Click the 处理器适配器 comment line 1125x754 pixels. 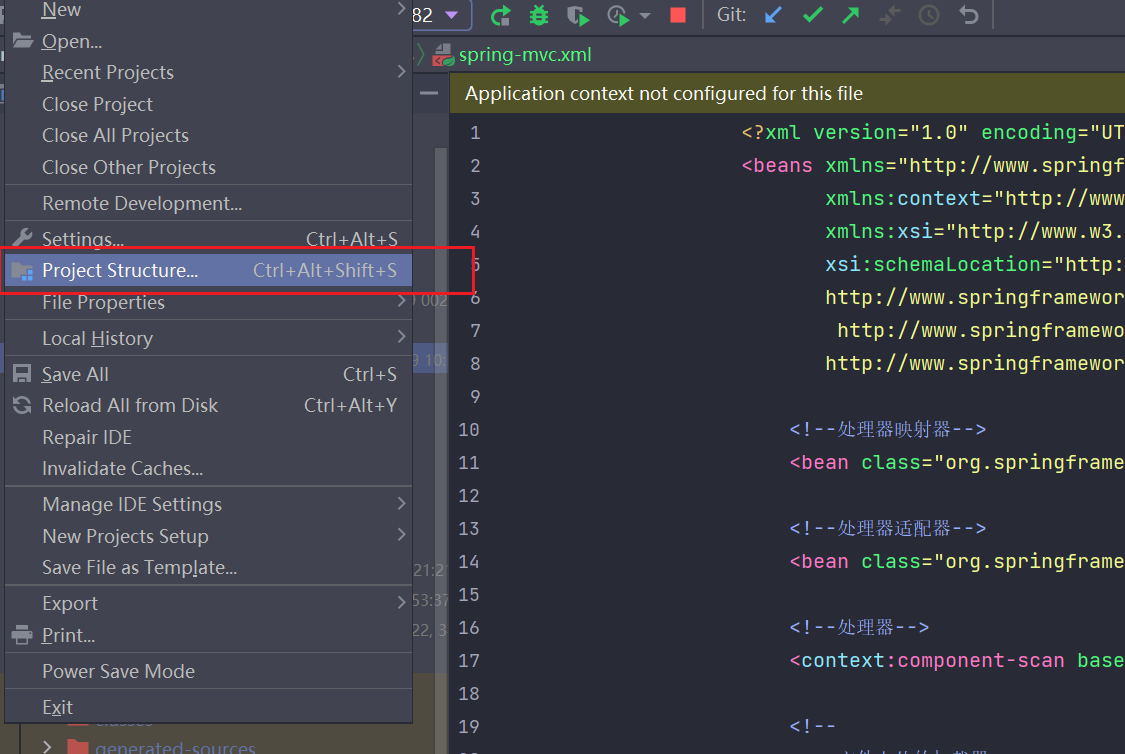pyautogui.click(x=888, y=529)
